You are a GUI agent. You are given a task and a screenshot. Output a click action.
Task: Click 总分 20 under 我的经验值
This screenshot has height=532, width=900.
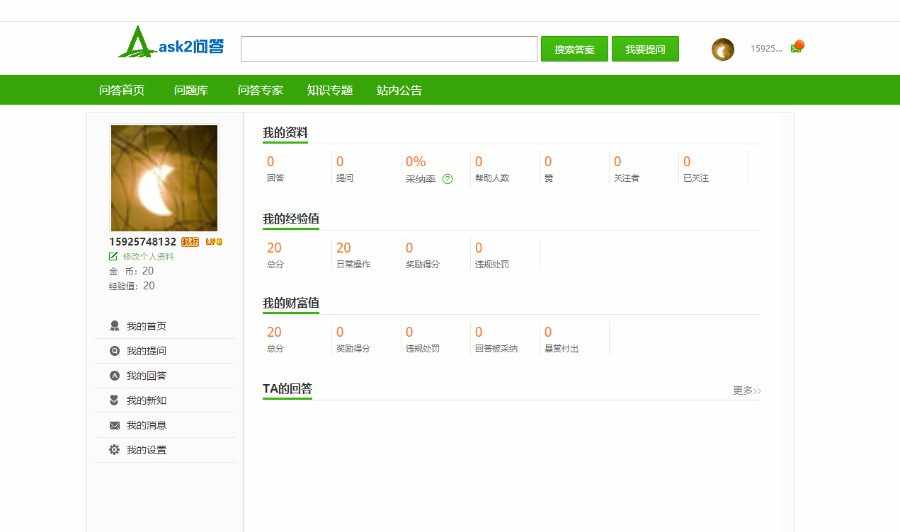coord(274,255)
